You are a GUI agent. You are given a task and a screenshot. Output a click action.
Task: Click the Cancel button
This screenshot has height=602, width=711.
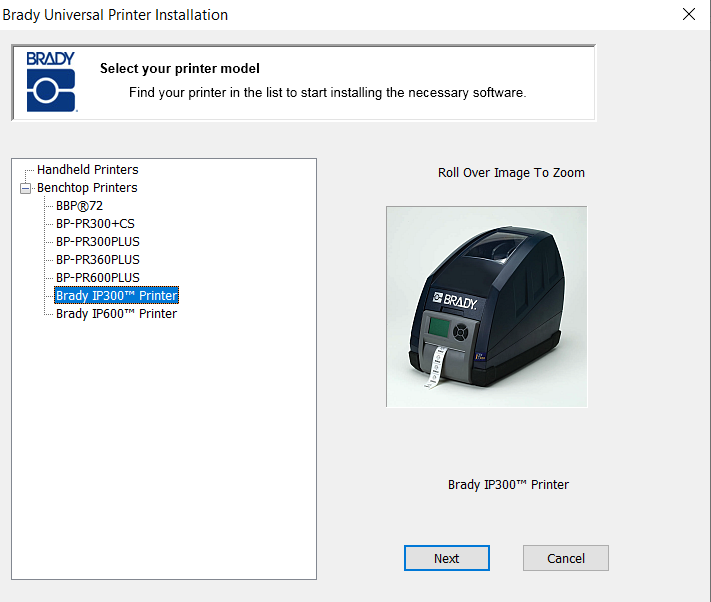point(566,558)
